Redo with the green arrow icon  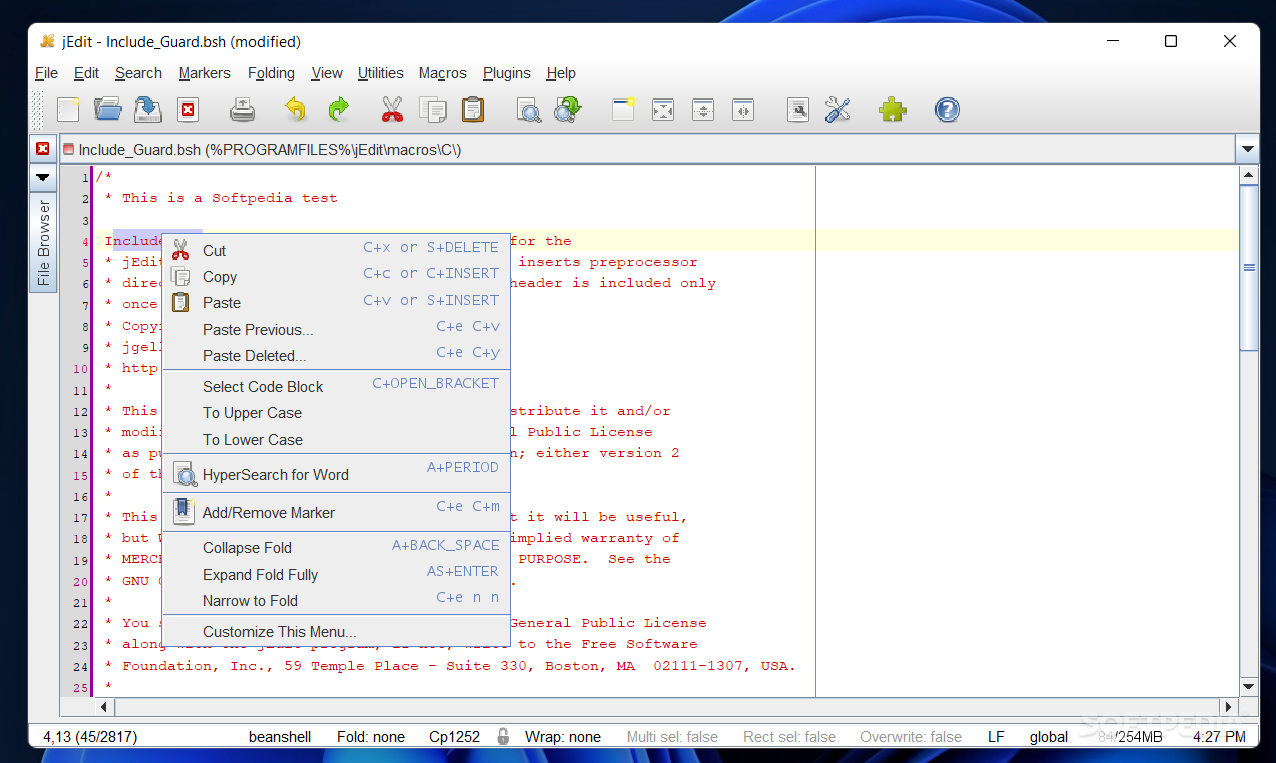(339, 109)
